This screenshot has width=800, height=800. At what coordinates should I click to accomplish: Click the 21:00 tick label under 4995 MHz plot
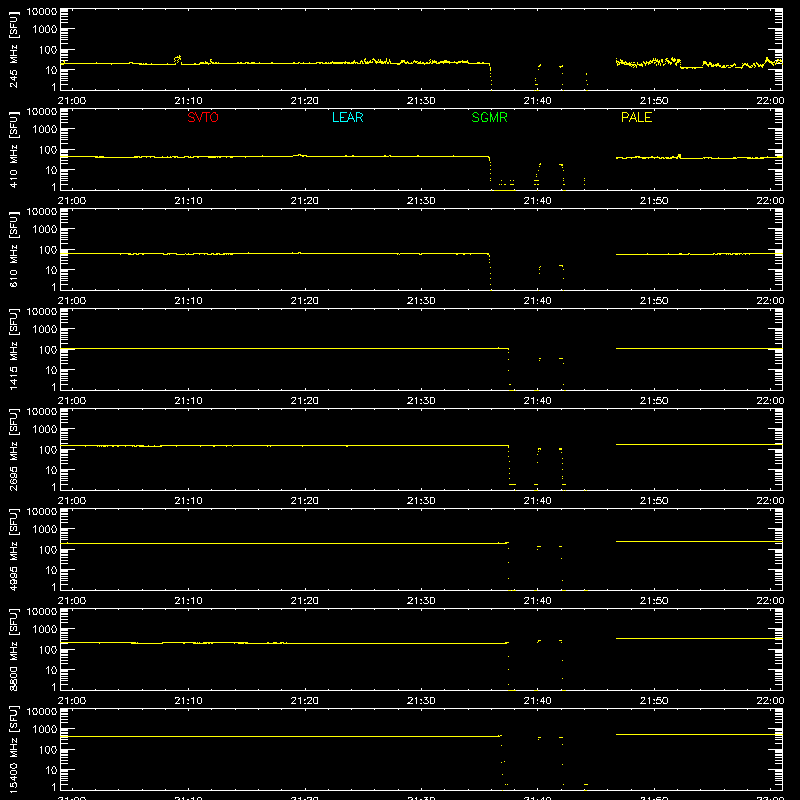tap(72, 601)
